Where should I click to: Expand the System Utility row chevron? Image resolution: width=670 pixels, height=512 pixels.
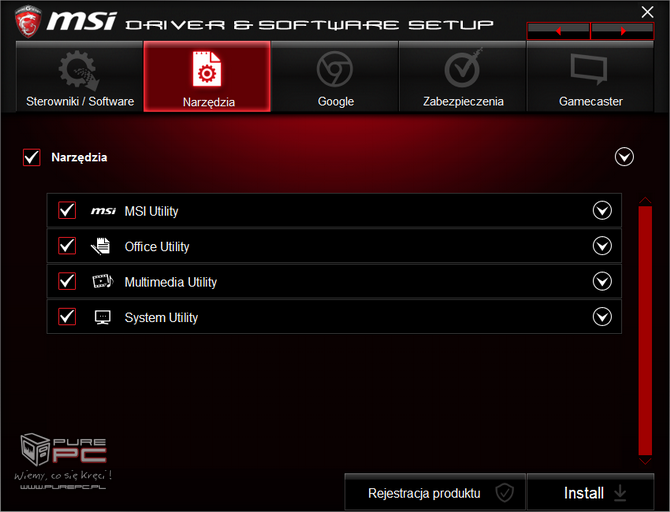(602, 317)
